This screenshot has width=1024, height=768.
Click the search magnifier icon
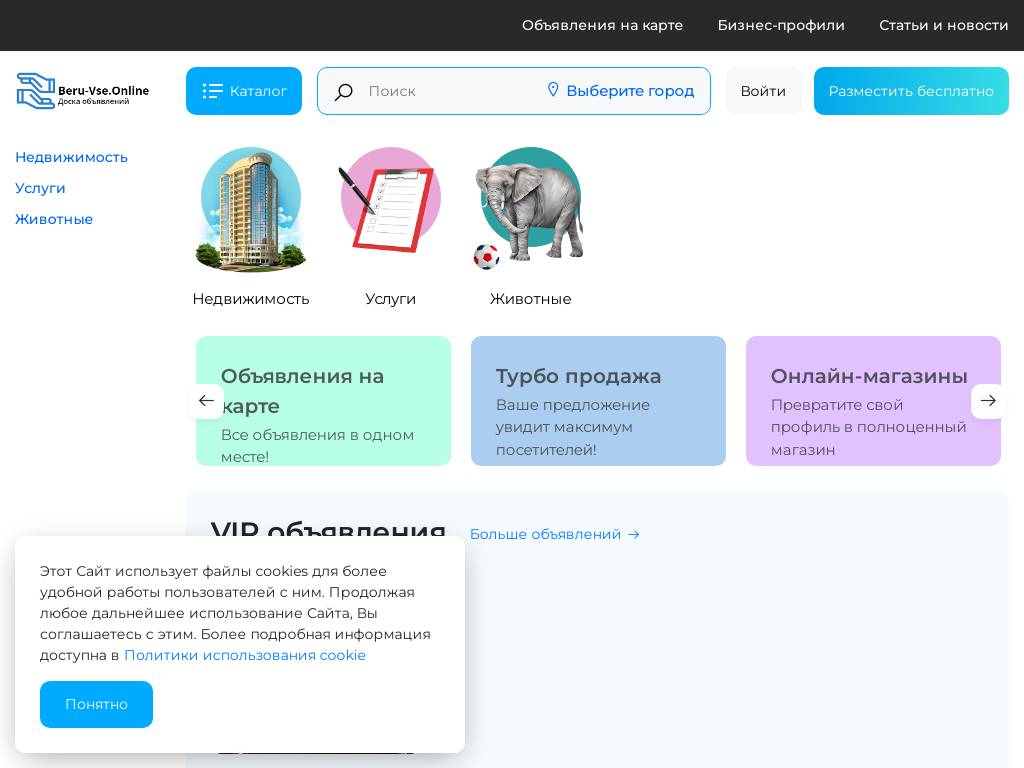click(x=344, y=92)
